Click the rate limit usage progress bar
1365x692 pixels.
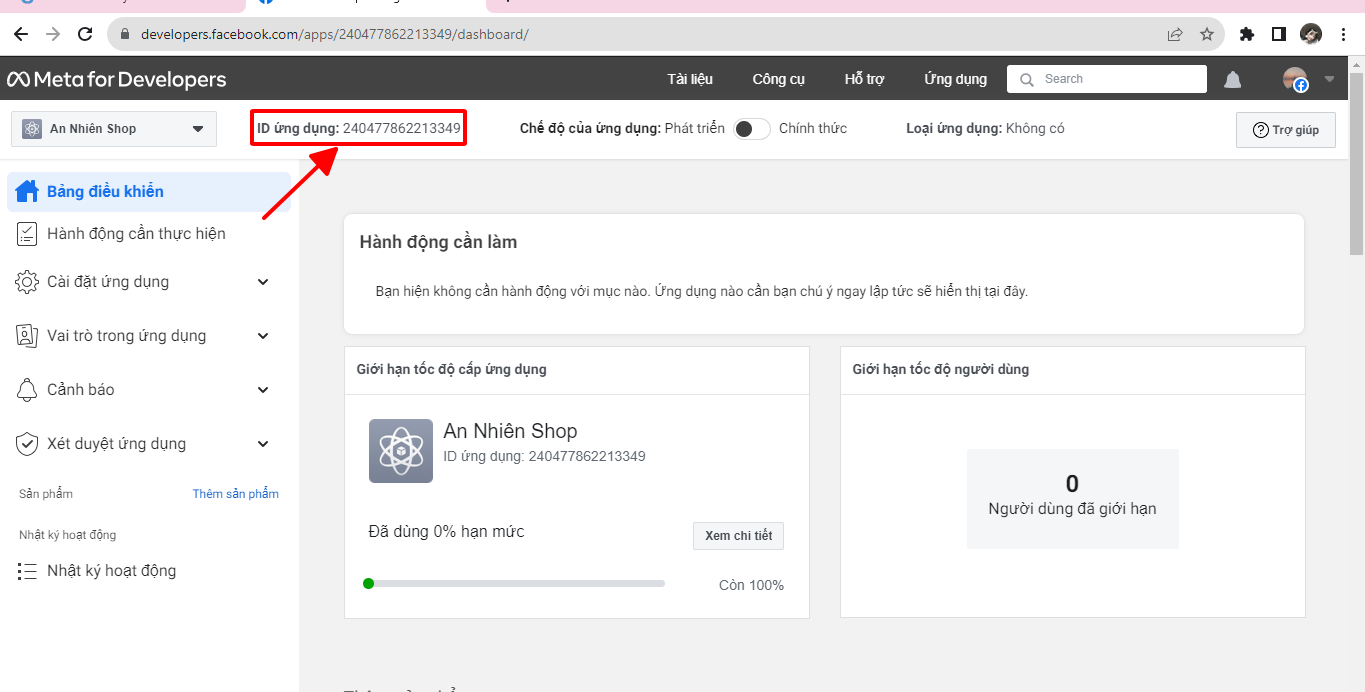(516, 583)
